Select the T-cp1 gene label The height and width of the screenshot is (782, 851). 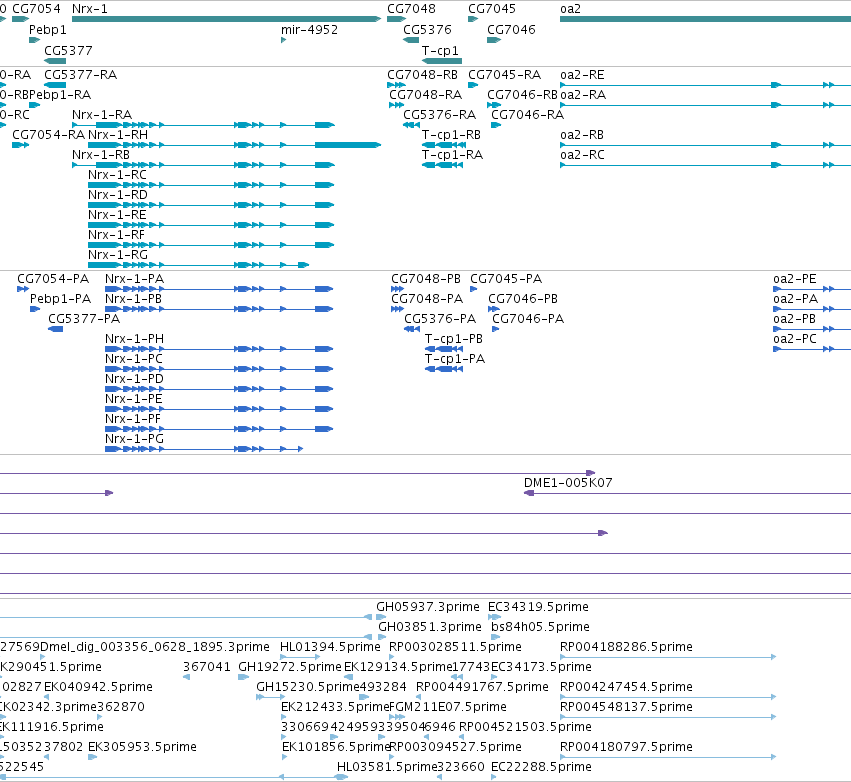(x=440, y=50)
